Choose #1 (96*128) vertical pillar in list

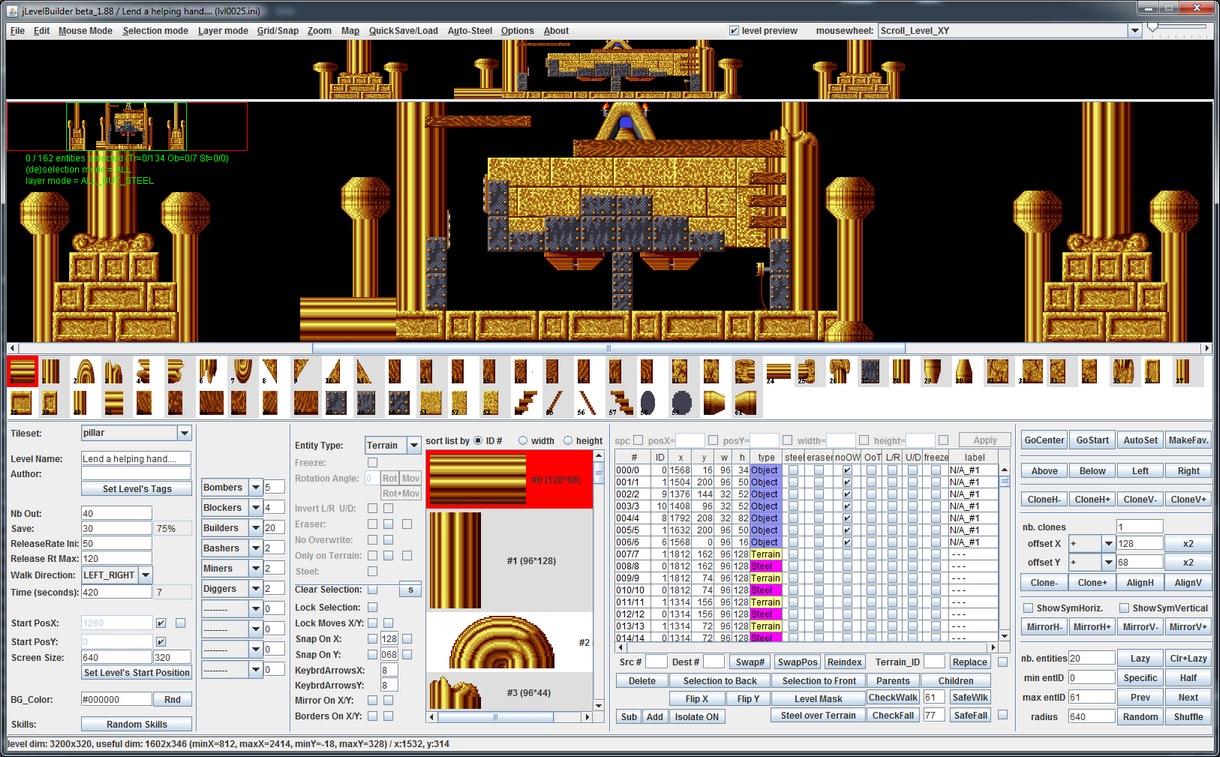click(x=510, y=561)
